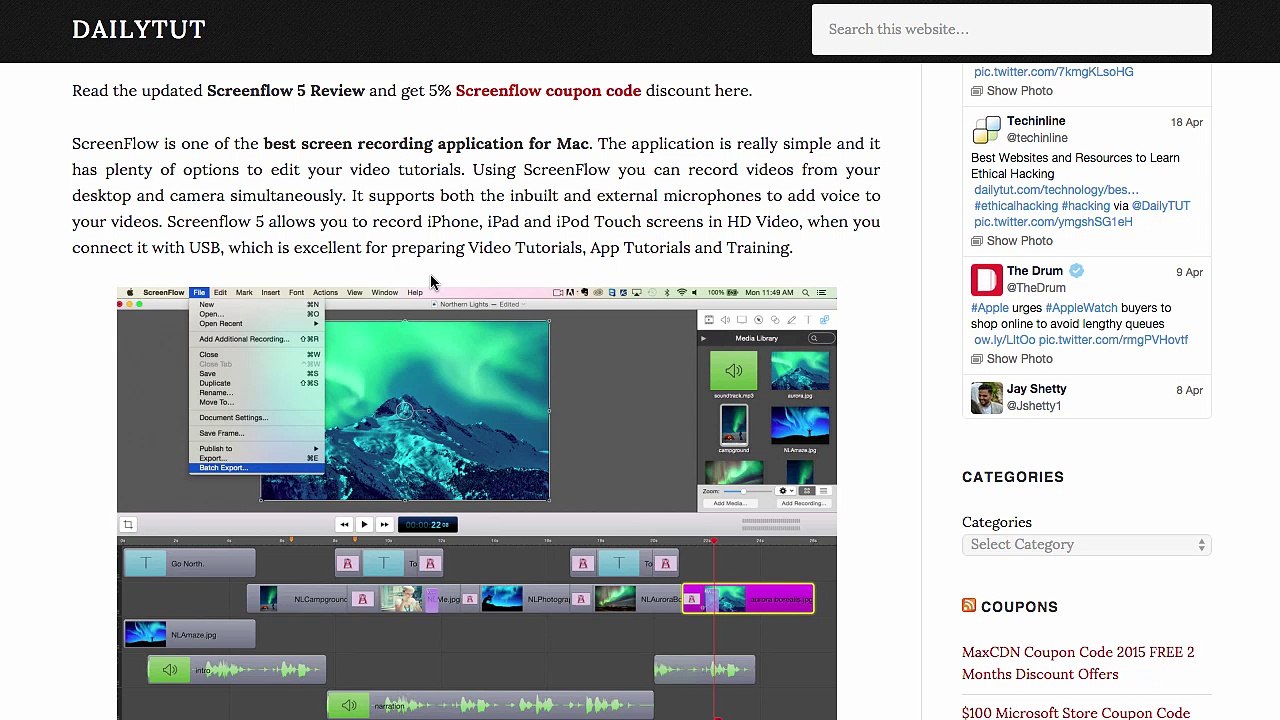
Task: Click the RSS feed icon beside Coupons
Action: [x=969, y=605]
